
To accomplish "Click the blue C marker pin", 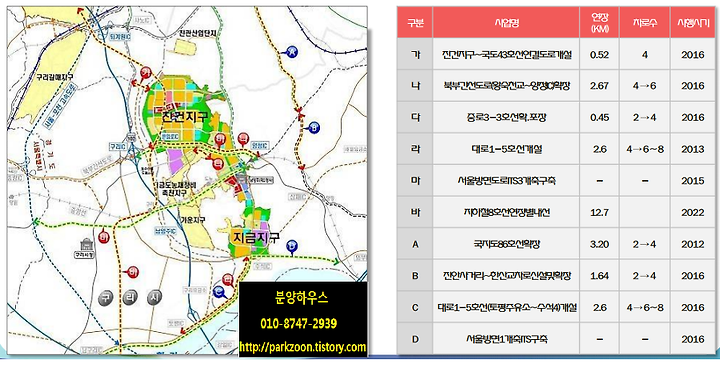I will tap(219, 291).
